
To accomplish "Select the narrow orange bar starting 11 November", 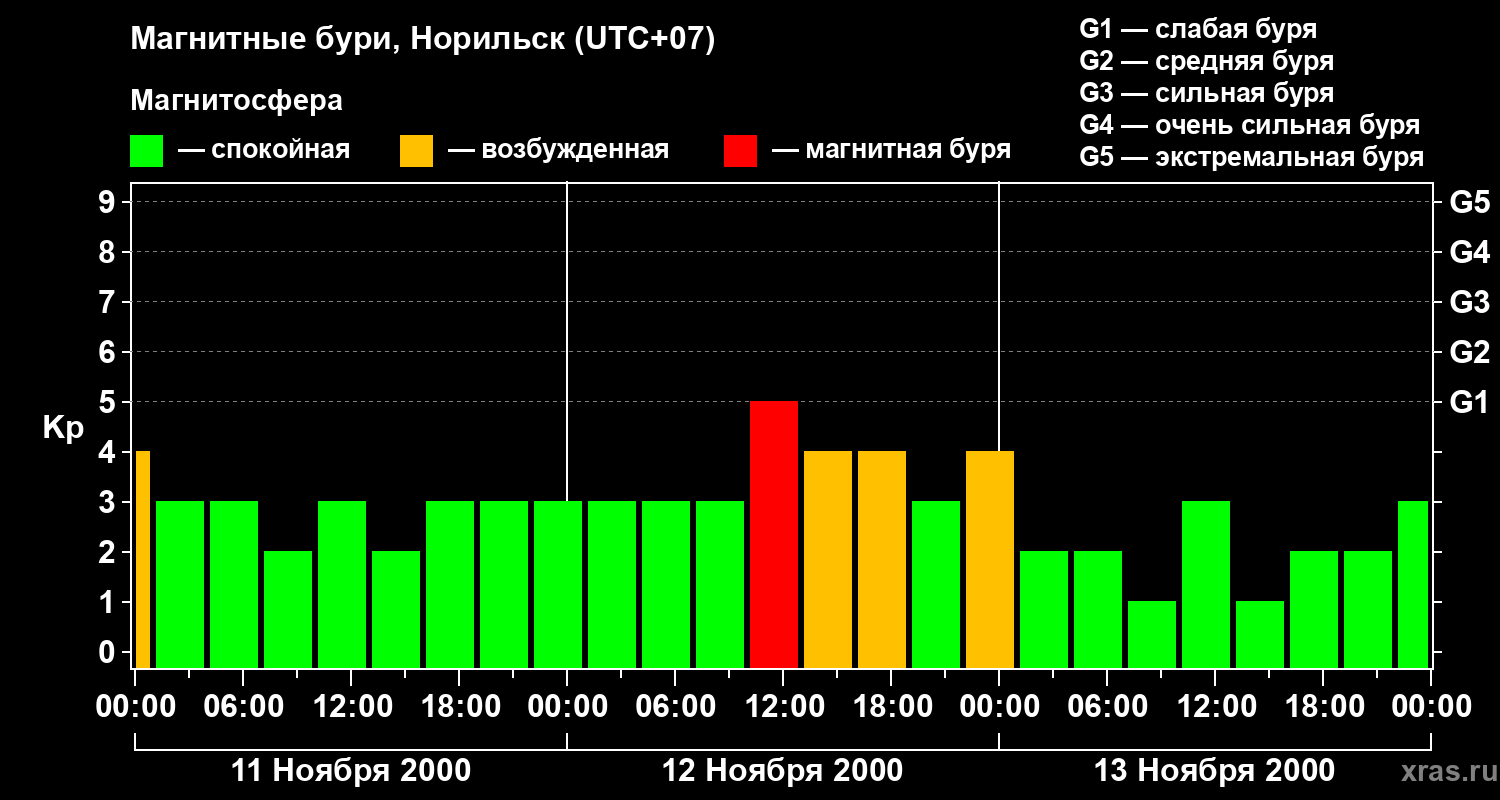I will (x=143, y=559).
